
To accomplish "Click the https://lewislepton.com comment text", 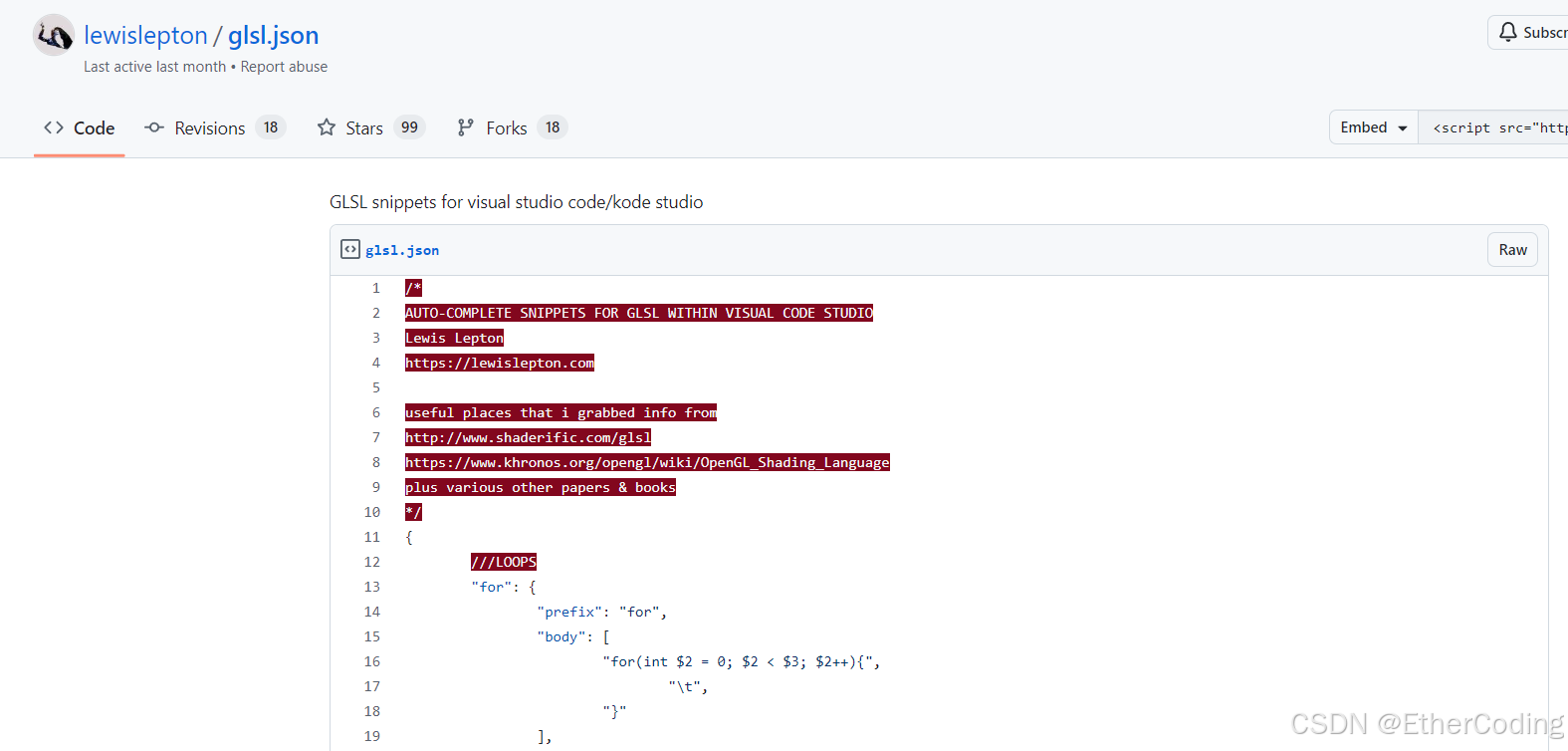I will (x=500, y=363).
